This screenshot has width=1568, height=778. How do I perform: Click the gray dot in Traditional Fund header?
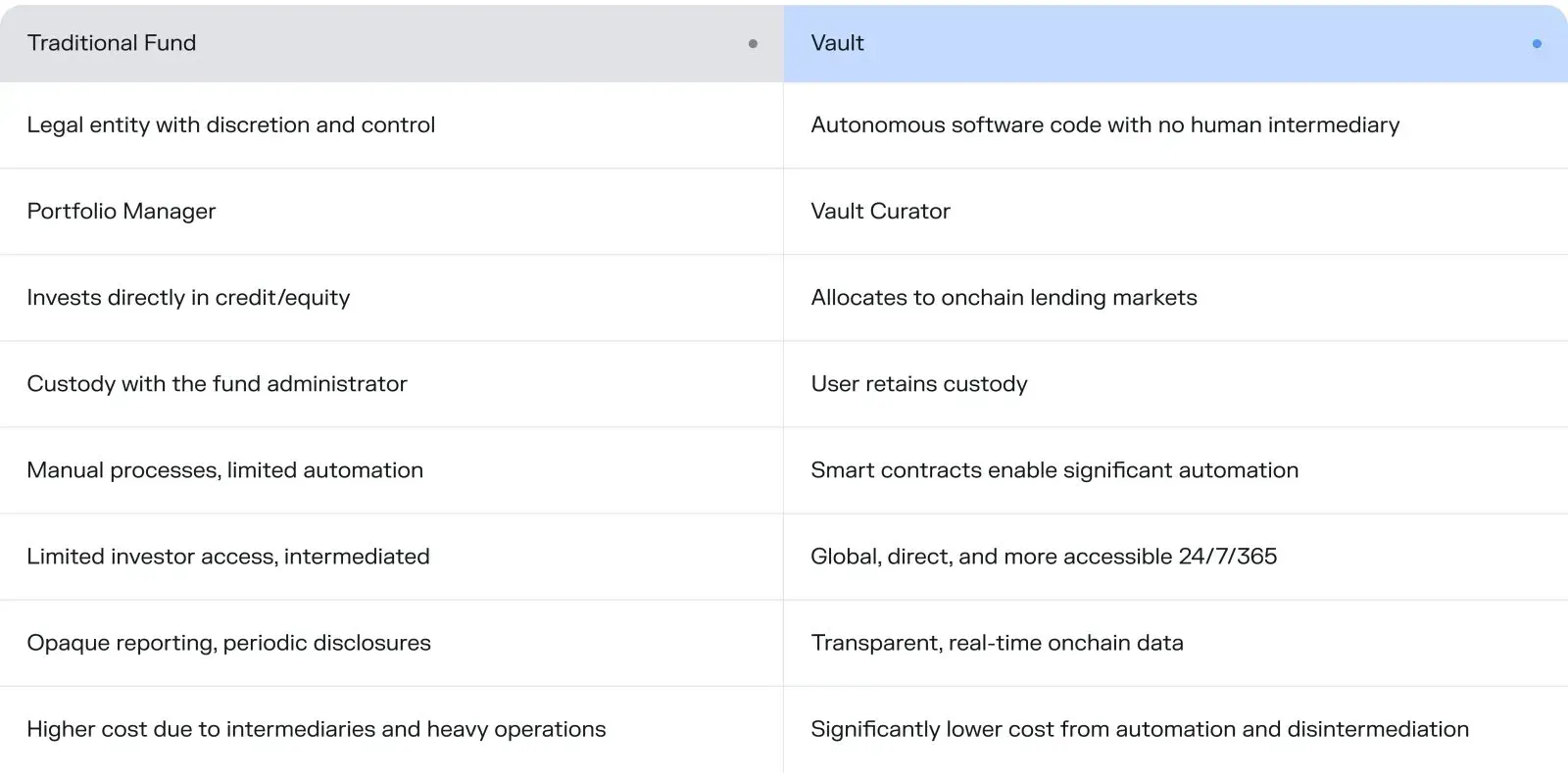click(x=753, y=43)
